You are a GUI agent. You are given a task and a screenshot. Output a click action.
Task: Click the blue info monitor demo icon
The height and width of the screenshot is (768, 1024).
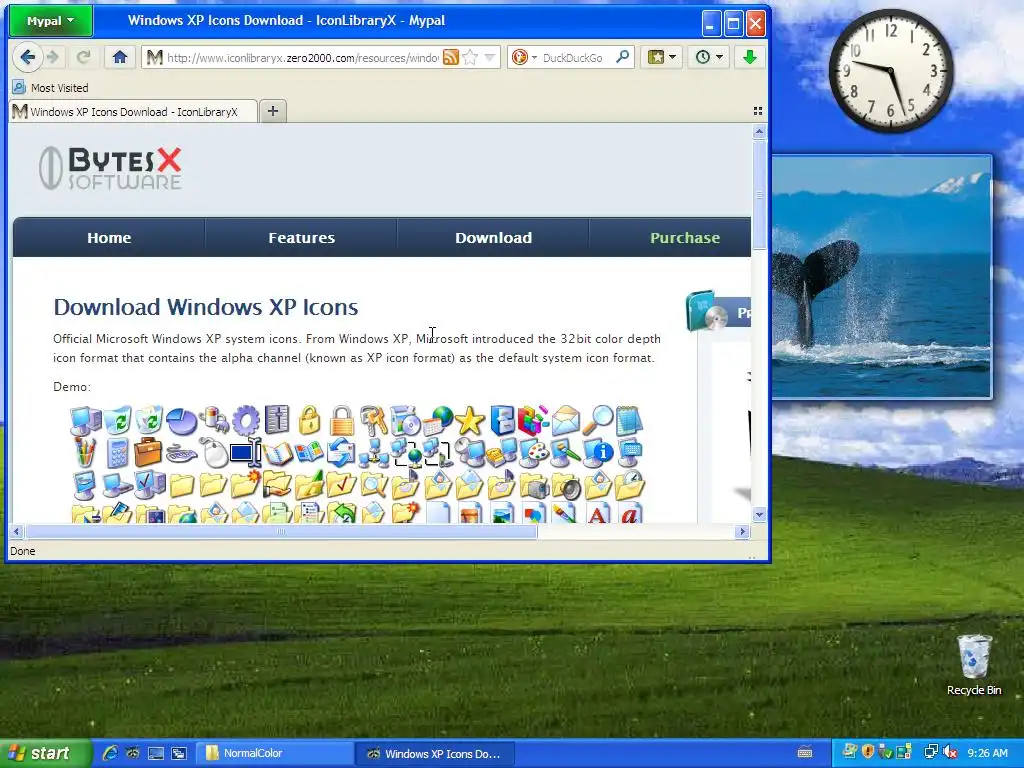pos(598,452)
